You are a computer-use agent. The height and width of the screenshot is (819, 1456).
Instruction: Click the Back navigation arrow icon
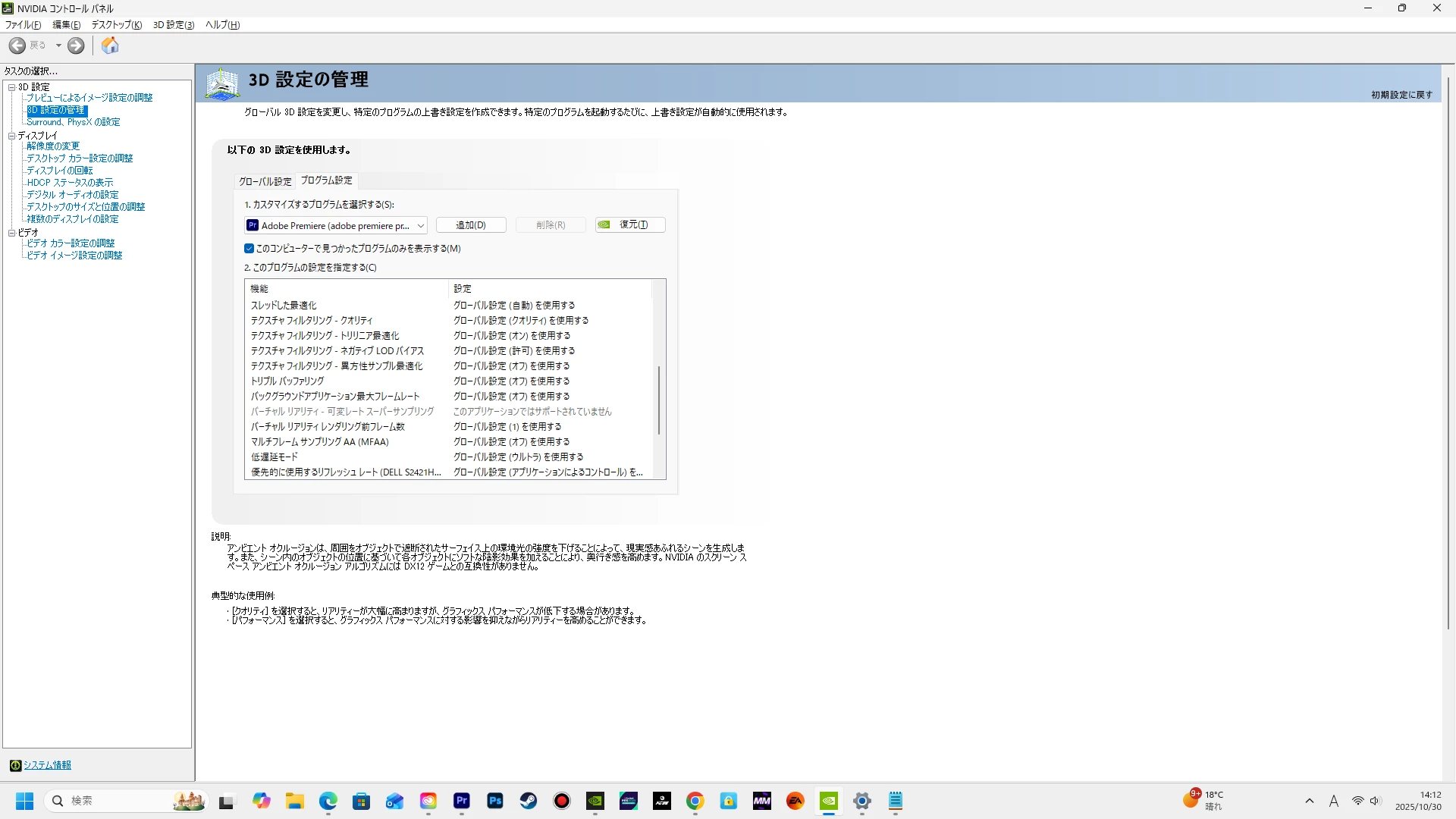17,46
